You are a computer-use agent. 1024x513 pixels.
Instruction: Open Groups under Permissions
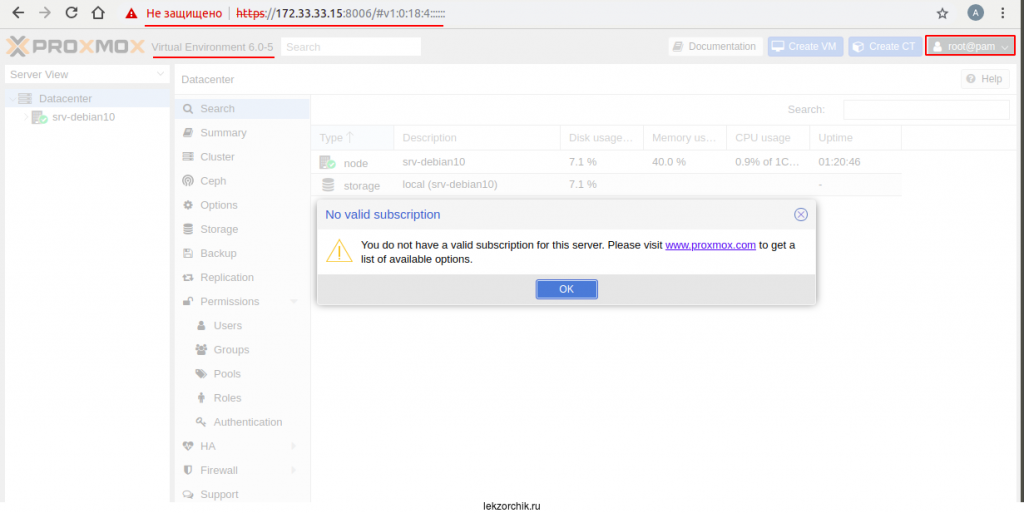pyautogui.click(x=242, y=350)
